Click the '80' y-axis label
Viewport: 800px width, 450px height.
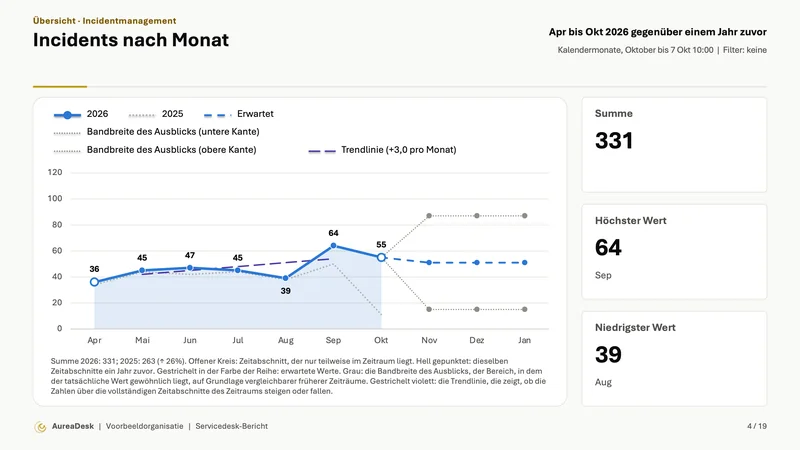click(57, 224)
